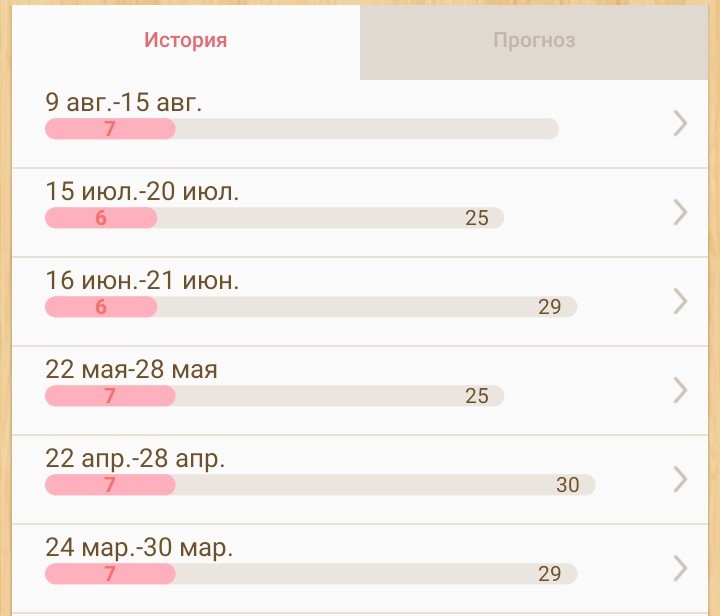Open the Прогноз tab
The image size is (720, 616).
pos(534,41)
